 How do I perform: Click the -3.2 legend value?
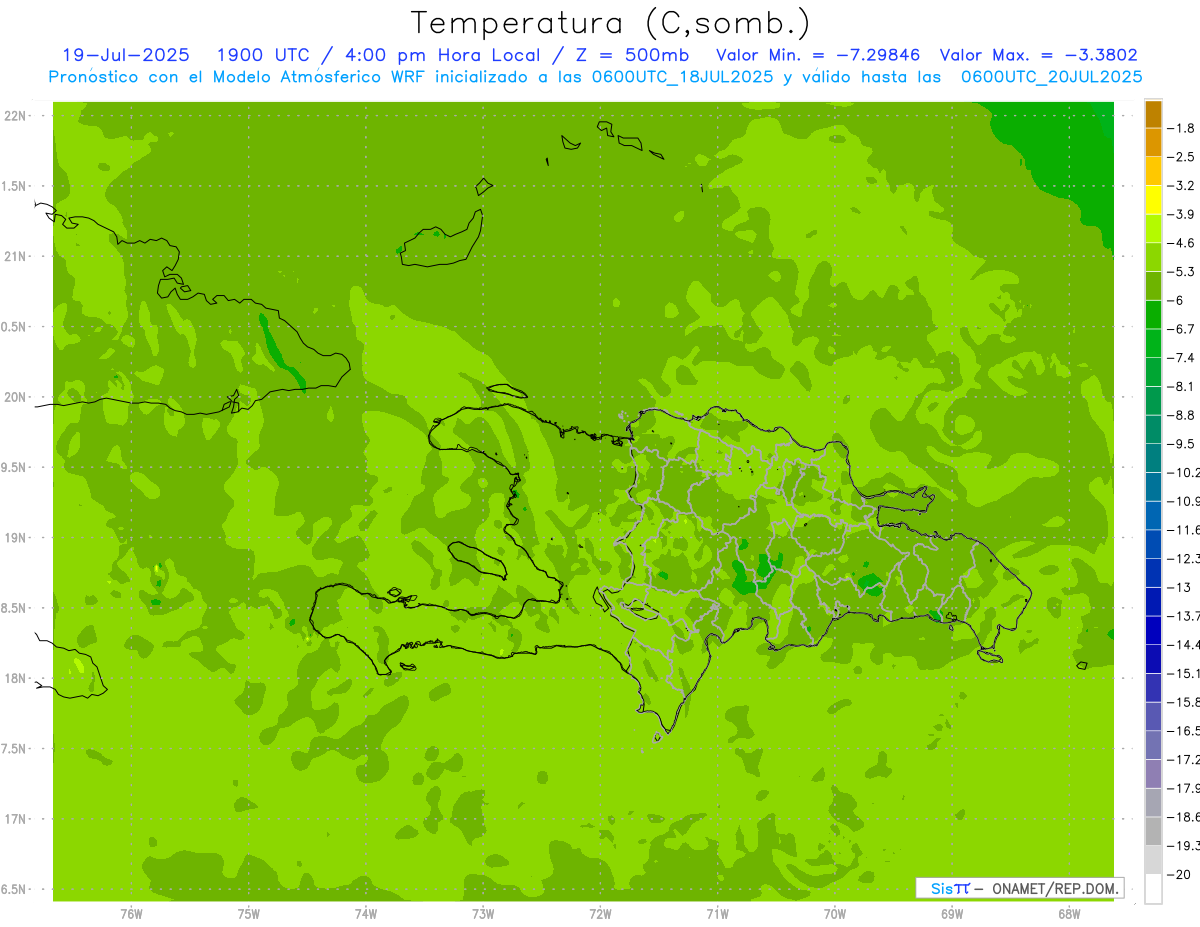pyautogui.click(x=1181, y=186)
